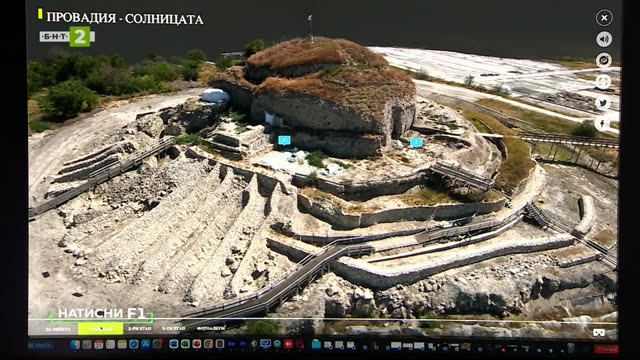Open the right blue info hotspot
640x360 pixels.
416,142
